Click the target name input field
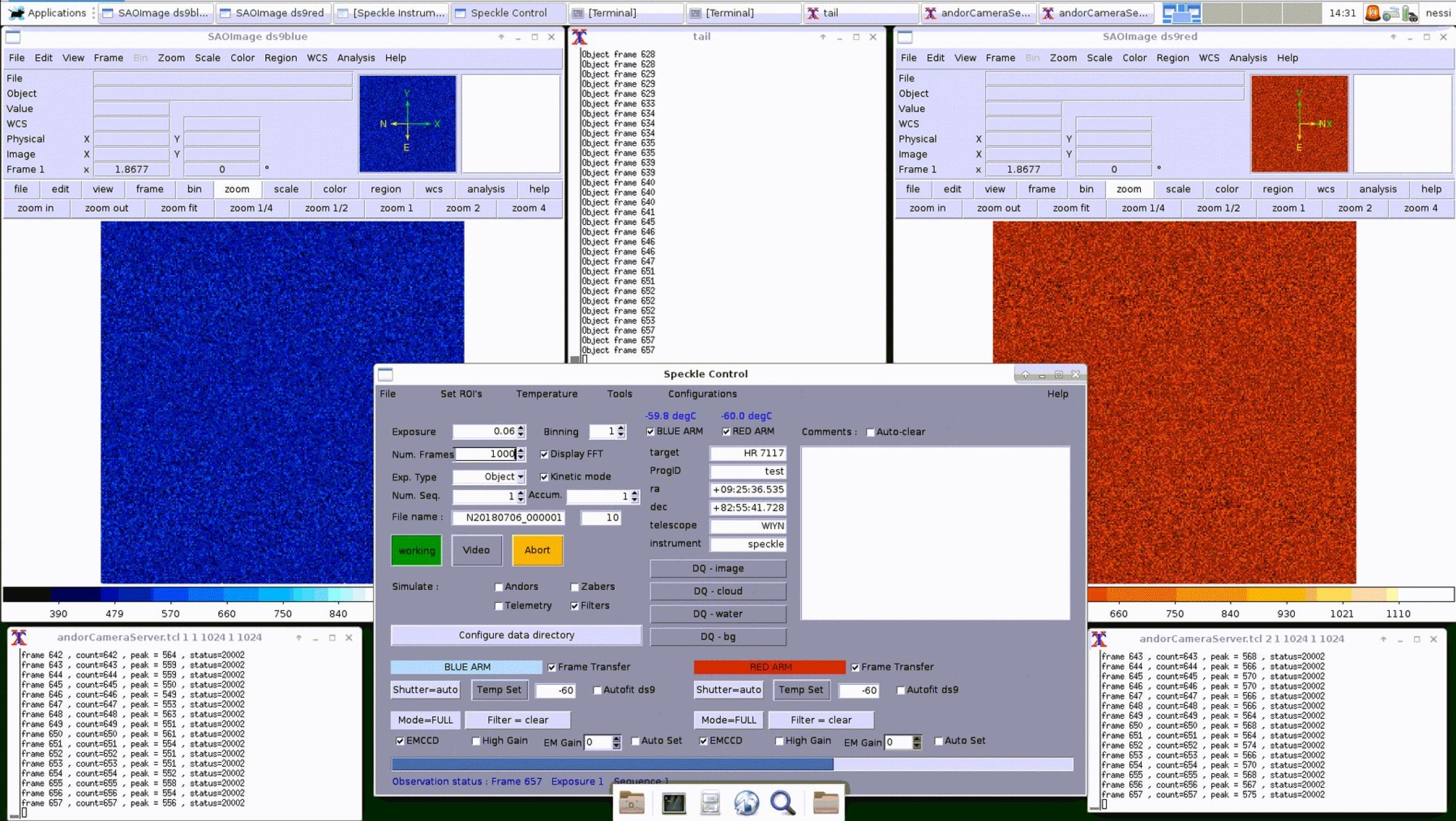This screenshot has width=1456, height=821. pos(748,453)
